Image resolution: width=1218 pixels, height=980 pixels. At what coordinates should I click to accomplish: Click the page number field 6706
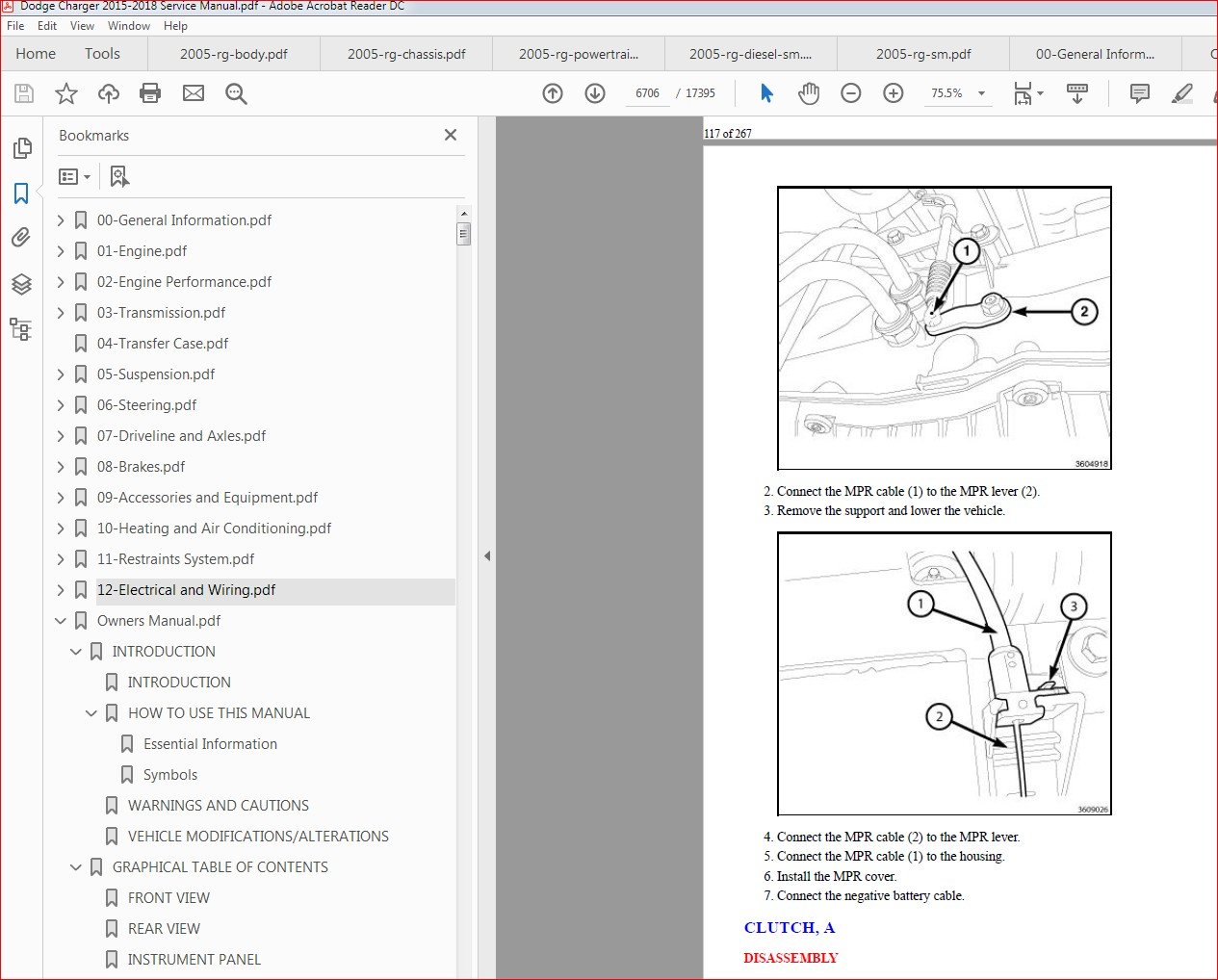coord(647,93)
